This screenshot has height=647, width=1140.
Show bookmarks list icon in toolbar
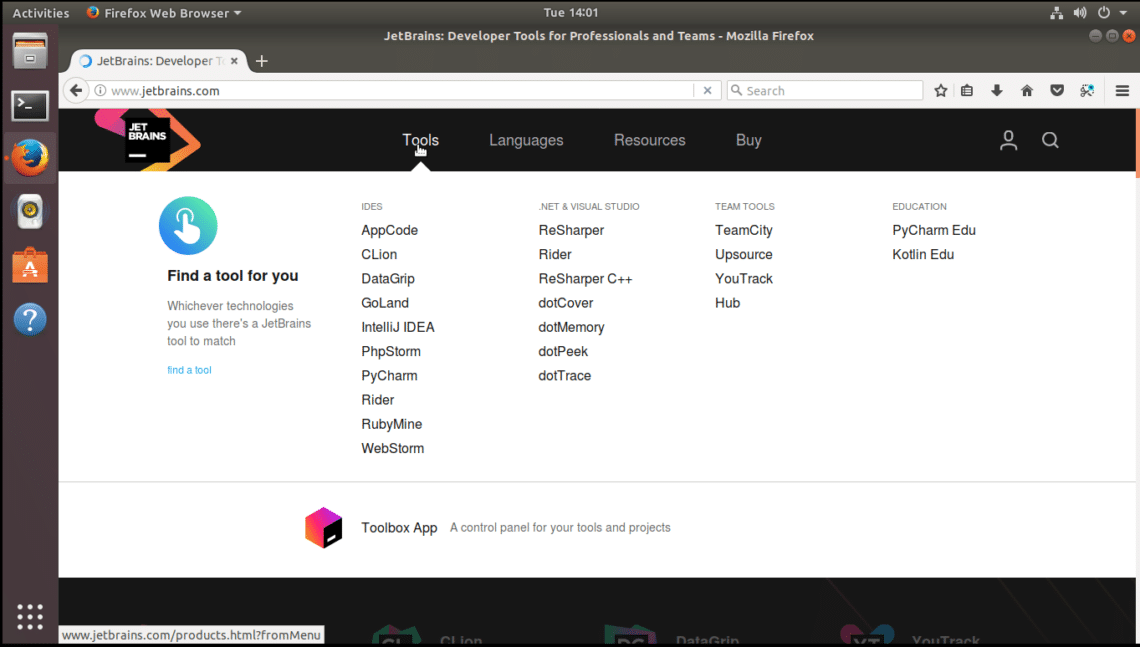pyautogui.click(x=967, y=90)
